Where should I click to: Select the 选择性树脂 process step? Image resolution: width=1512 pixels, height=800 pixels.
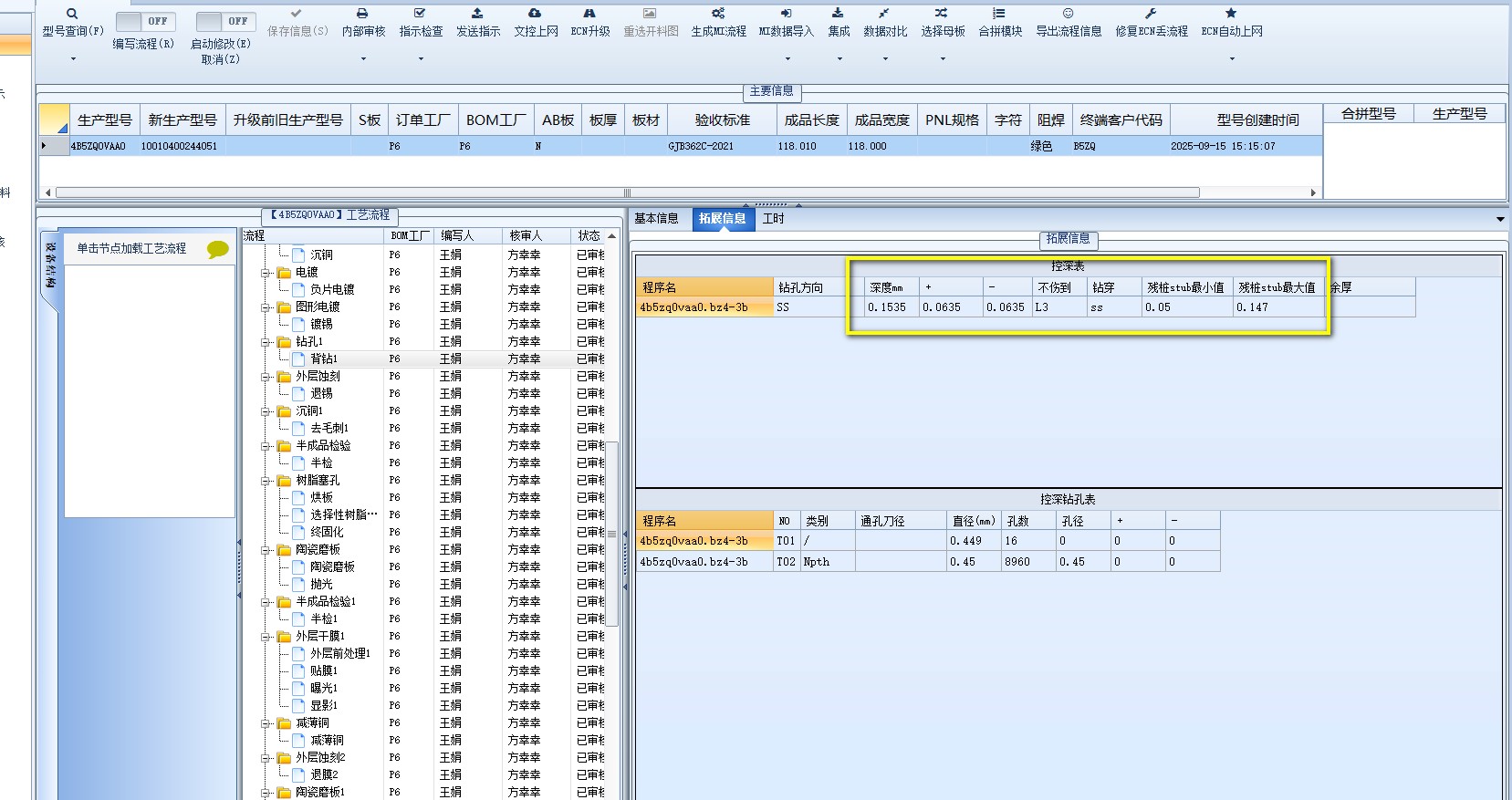tap(344, 515)
